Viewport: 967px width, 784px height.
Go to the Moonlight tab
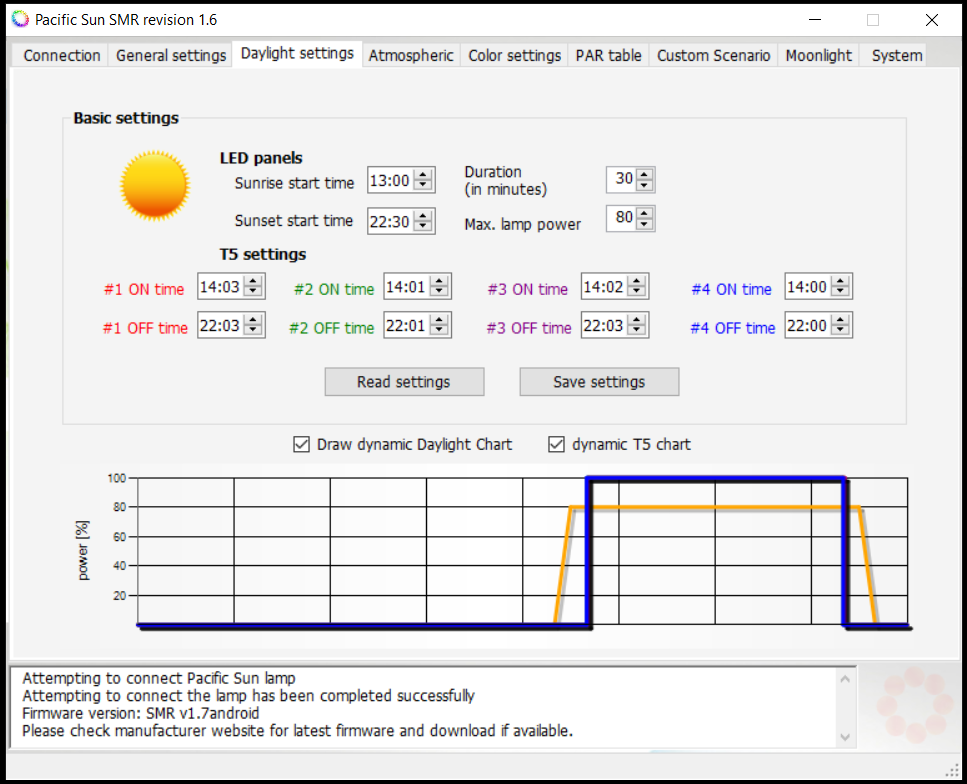[x=818, y=56]
